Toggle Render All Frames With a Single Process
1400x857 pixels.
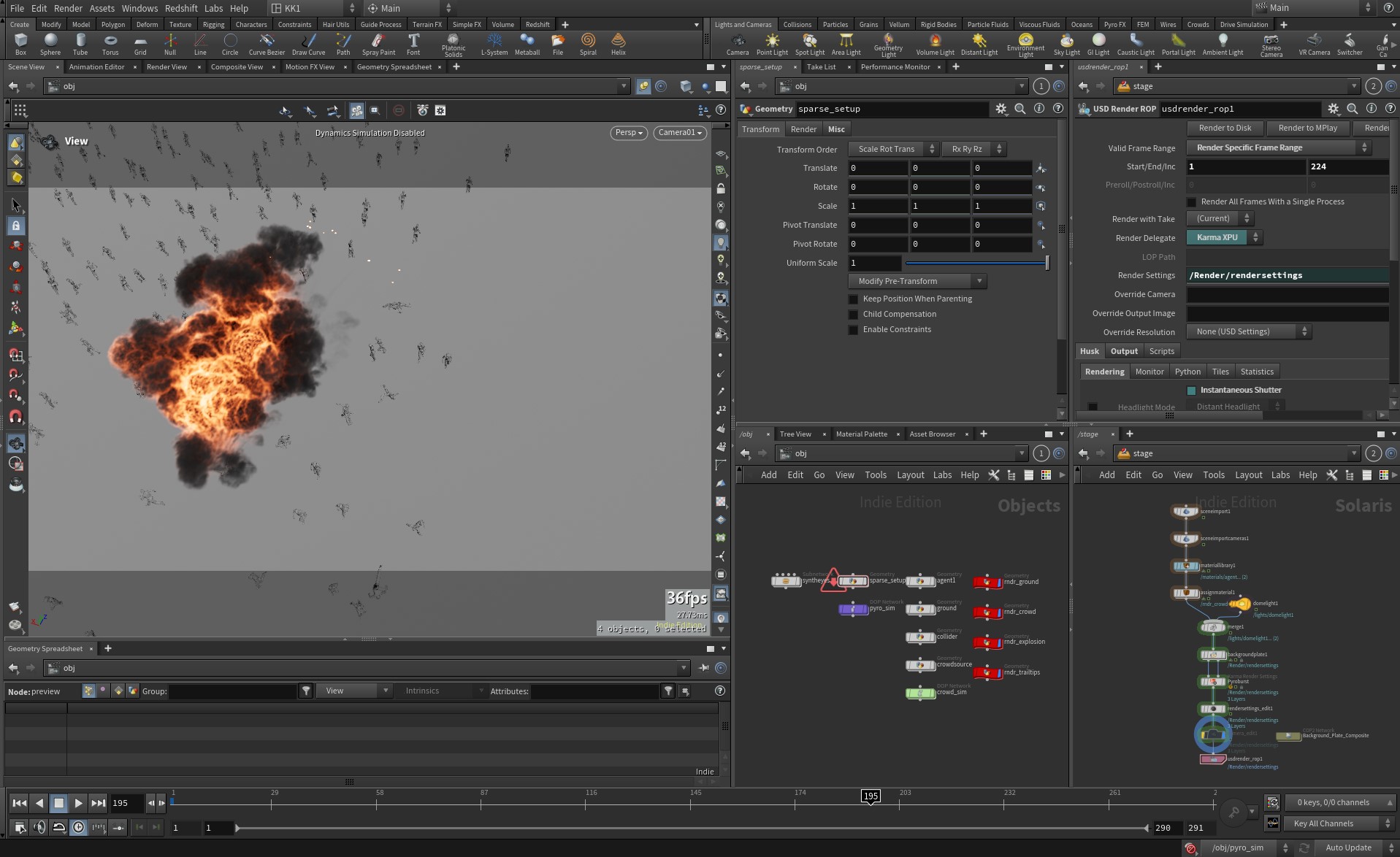coord(1192,202)
